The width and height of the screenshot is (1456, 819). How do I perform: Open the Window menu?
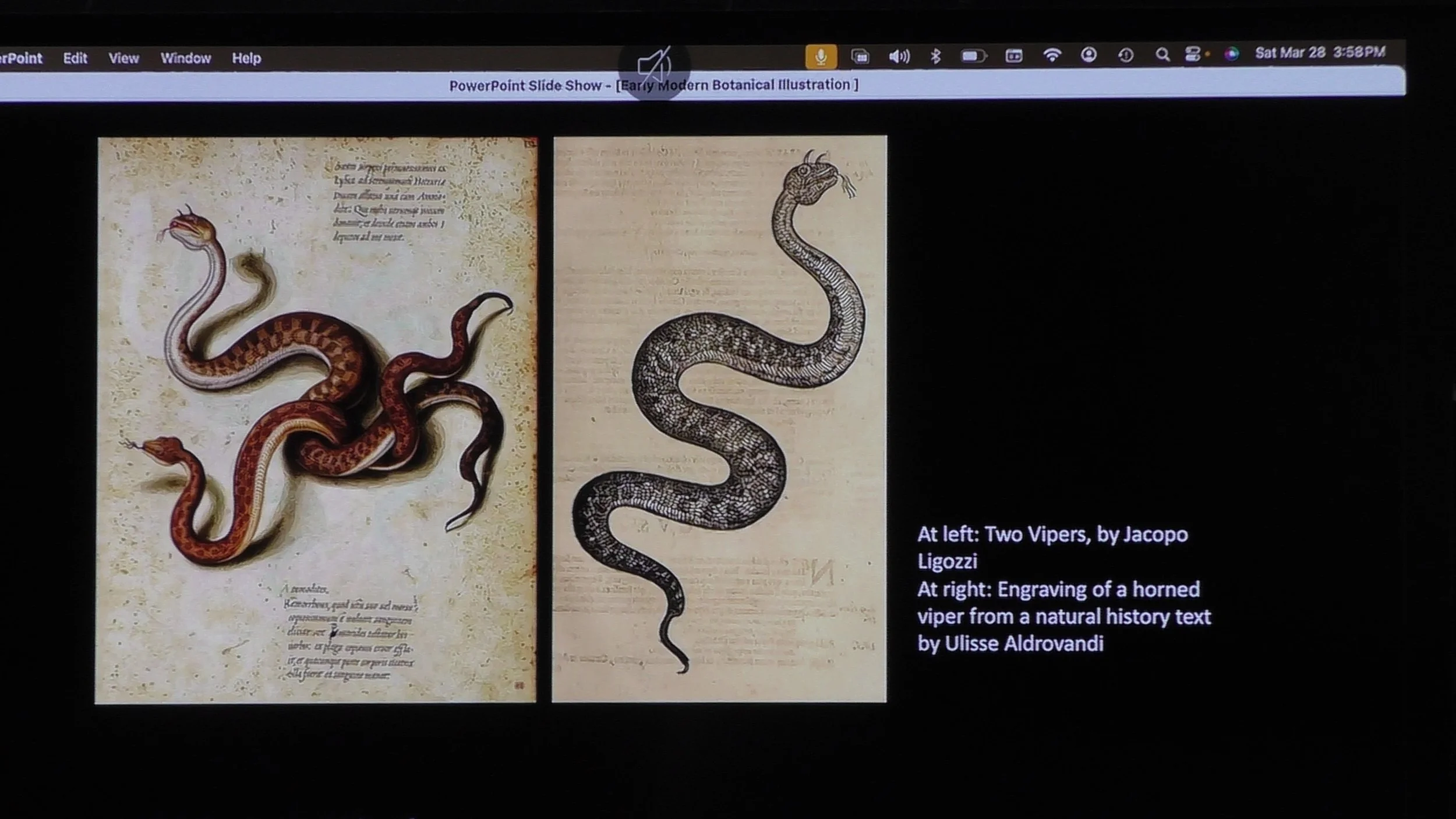click(x=186, y=58)
